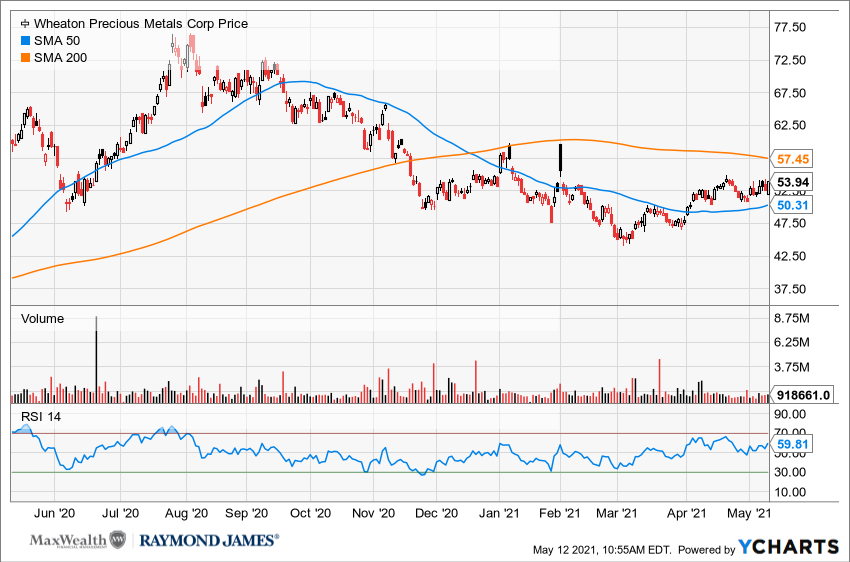The width and height of the screenshot is (850, 562).
Task: Click the 10.00 RSI axis label
Action: [790, 493]
